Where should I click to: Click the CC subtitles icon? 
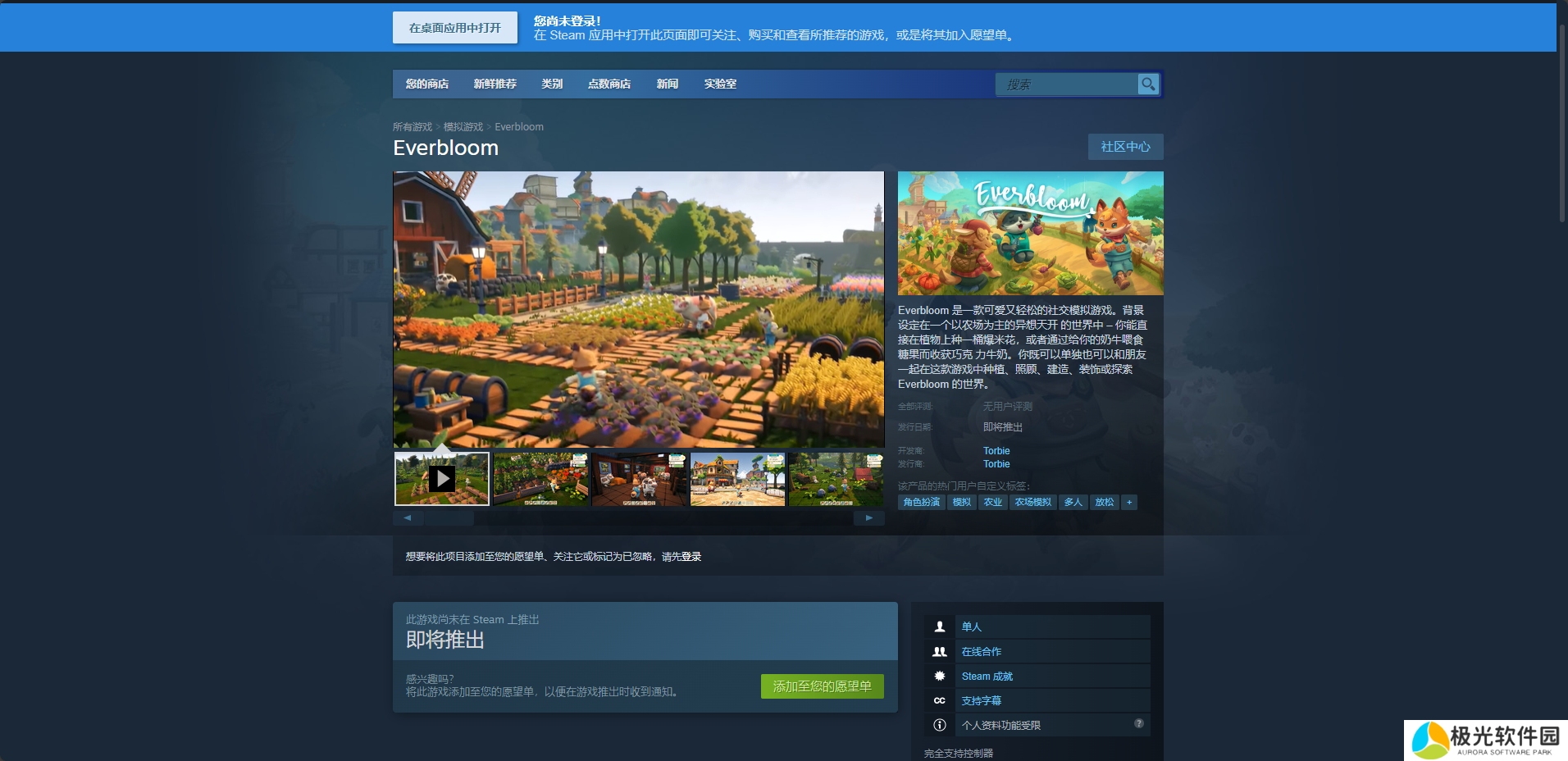(x=940, y=700)
